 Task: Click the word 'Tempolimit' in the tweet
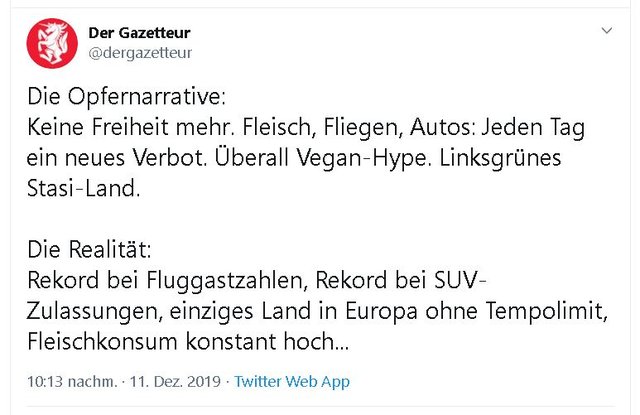coord(544,311)
